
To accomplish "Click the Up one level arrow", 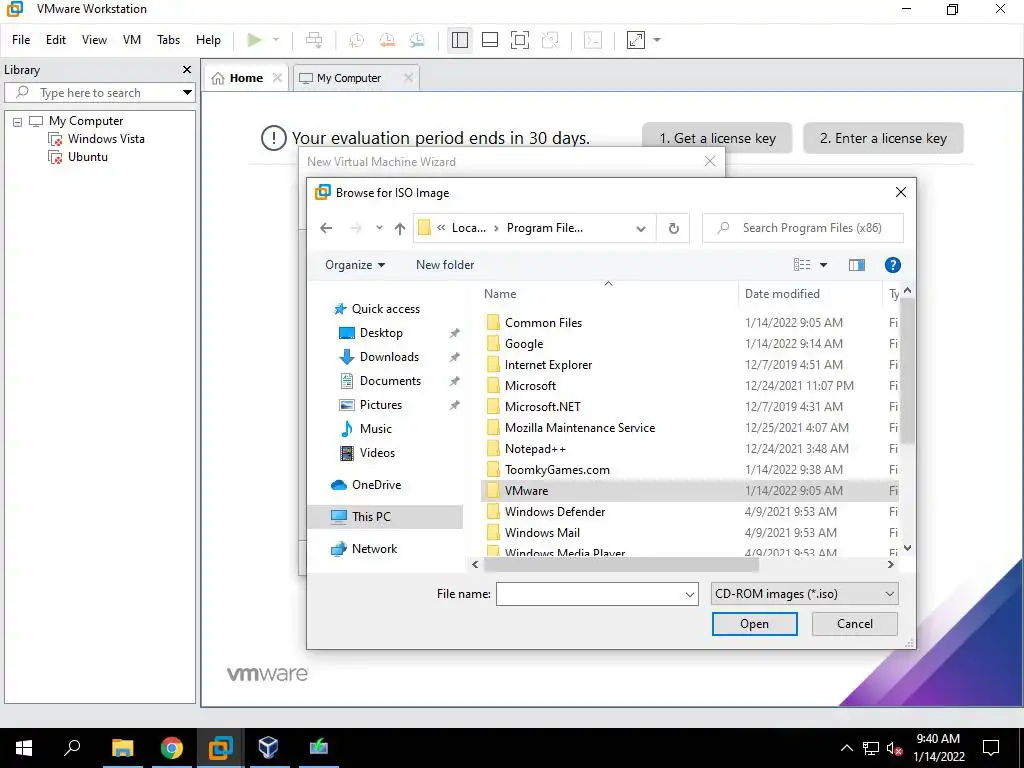I will (400, 228).
